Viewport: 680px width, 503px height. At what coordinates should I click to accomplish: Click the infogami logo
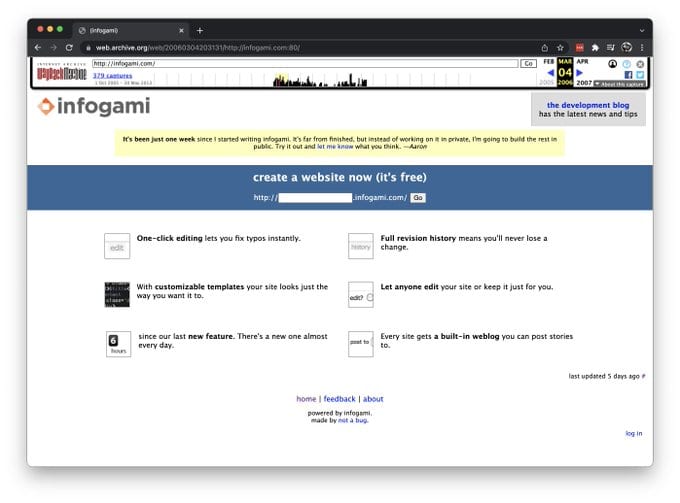pyautogui.click(x=94, y=106)
